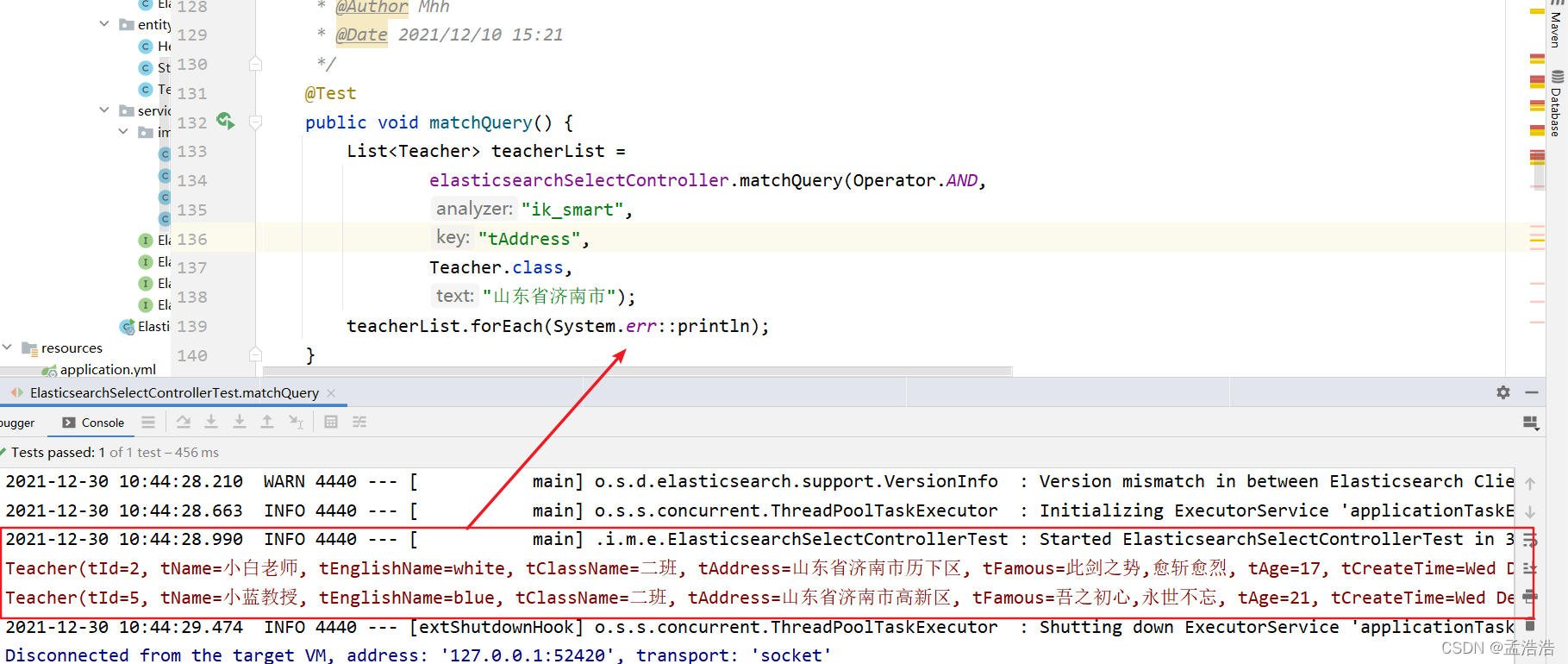Image resolution: width=1568 pixels, height=664 pixels.
Task: Click the console Print icon
Action: pyautogui.click(x=1530, y=597)
